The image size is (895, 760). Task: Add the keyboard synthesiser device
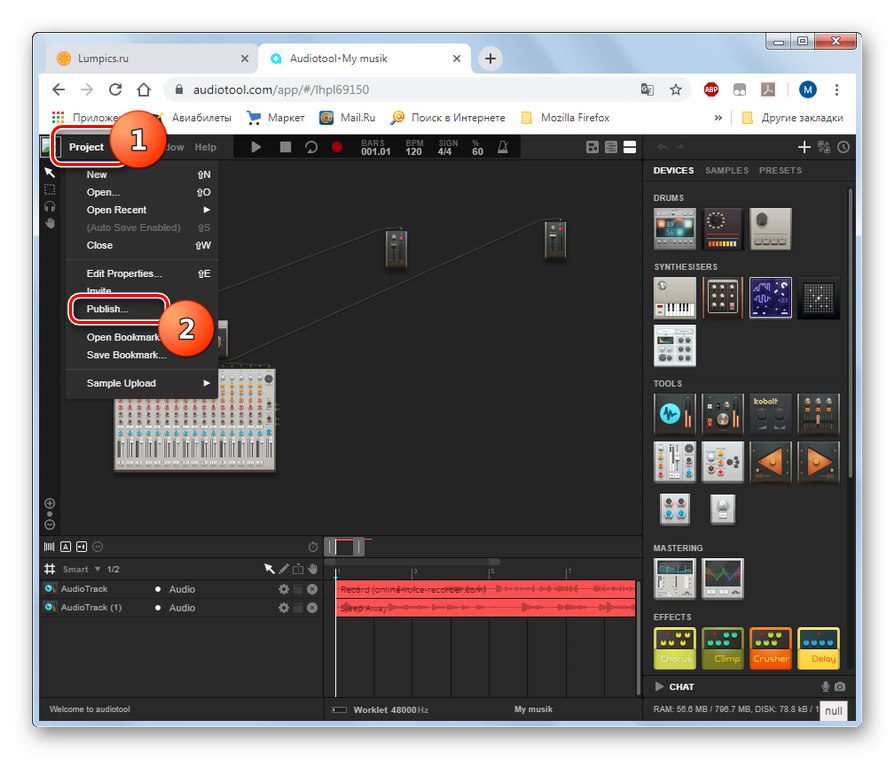pyautogui.click(x=675, y=297)
